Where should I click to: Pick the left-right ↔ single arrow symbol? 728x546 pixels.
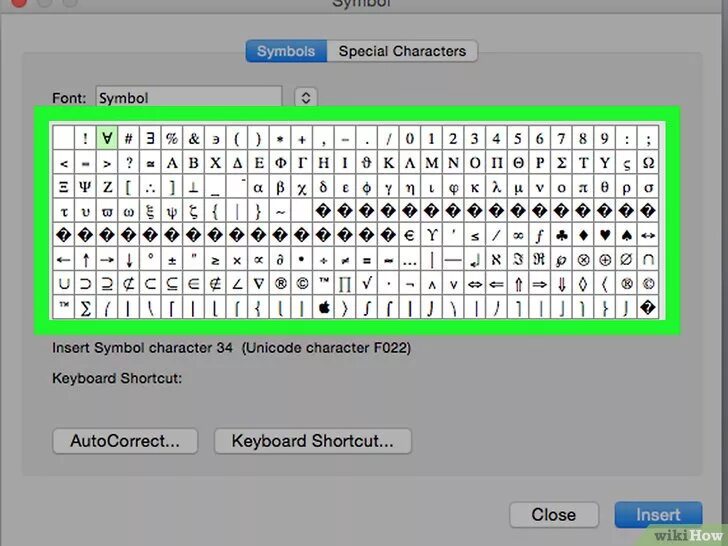point(648,235)
